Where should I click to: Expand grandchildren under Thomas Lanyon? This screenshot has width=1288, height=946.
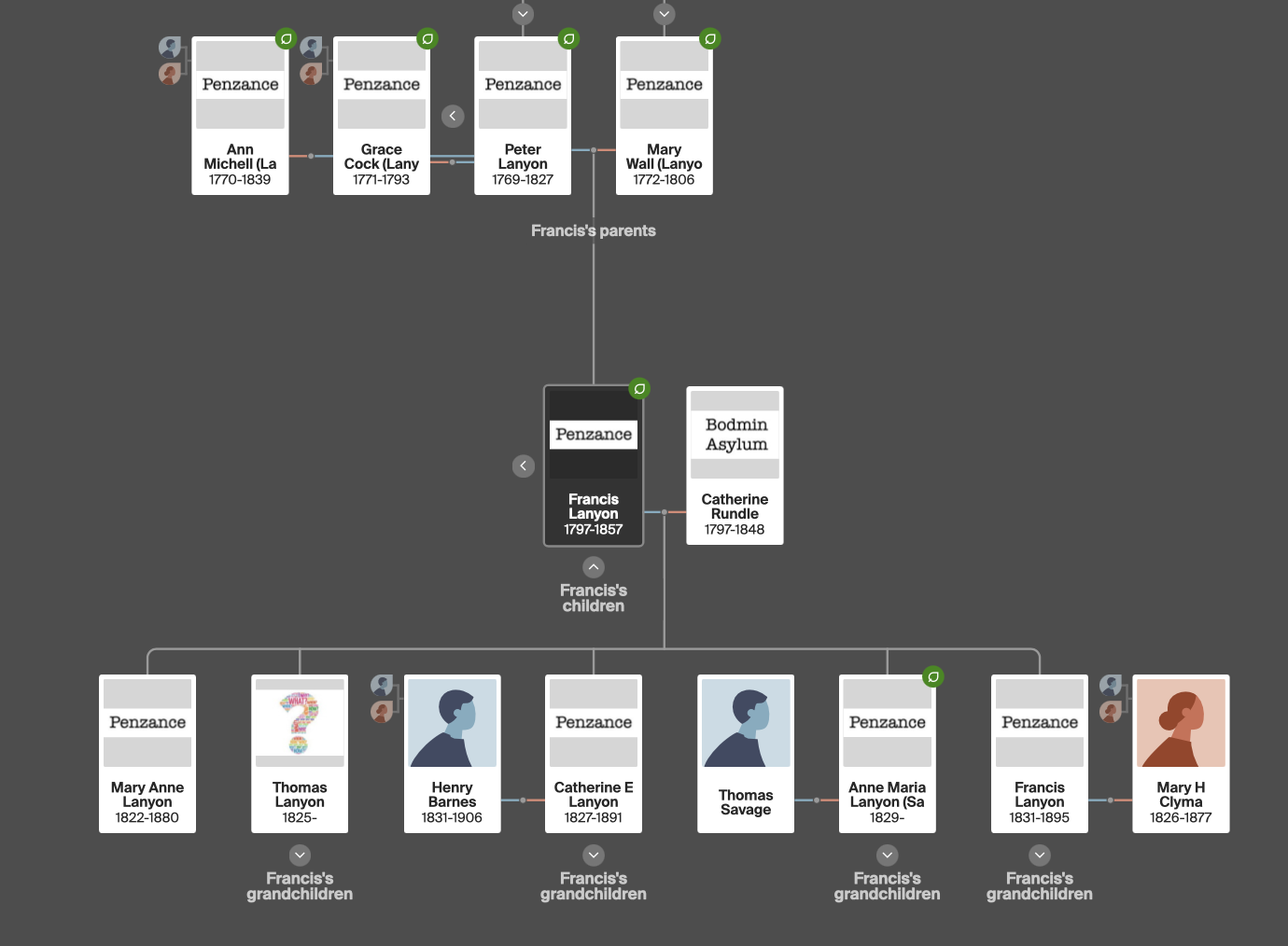pos(300,856)
